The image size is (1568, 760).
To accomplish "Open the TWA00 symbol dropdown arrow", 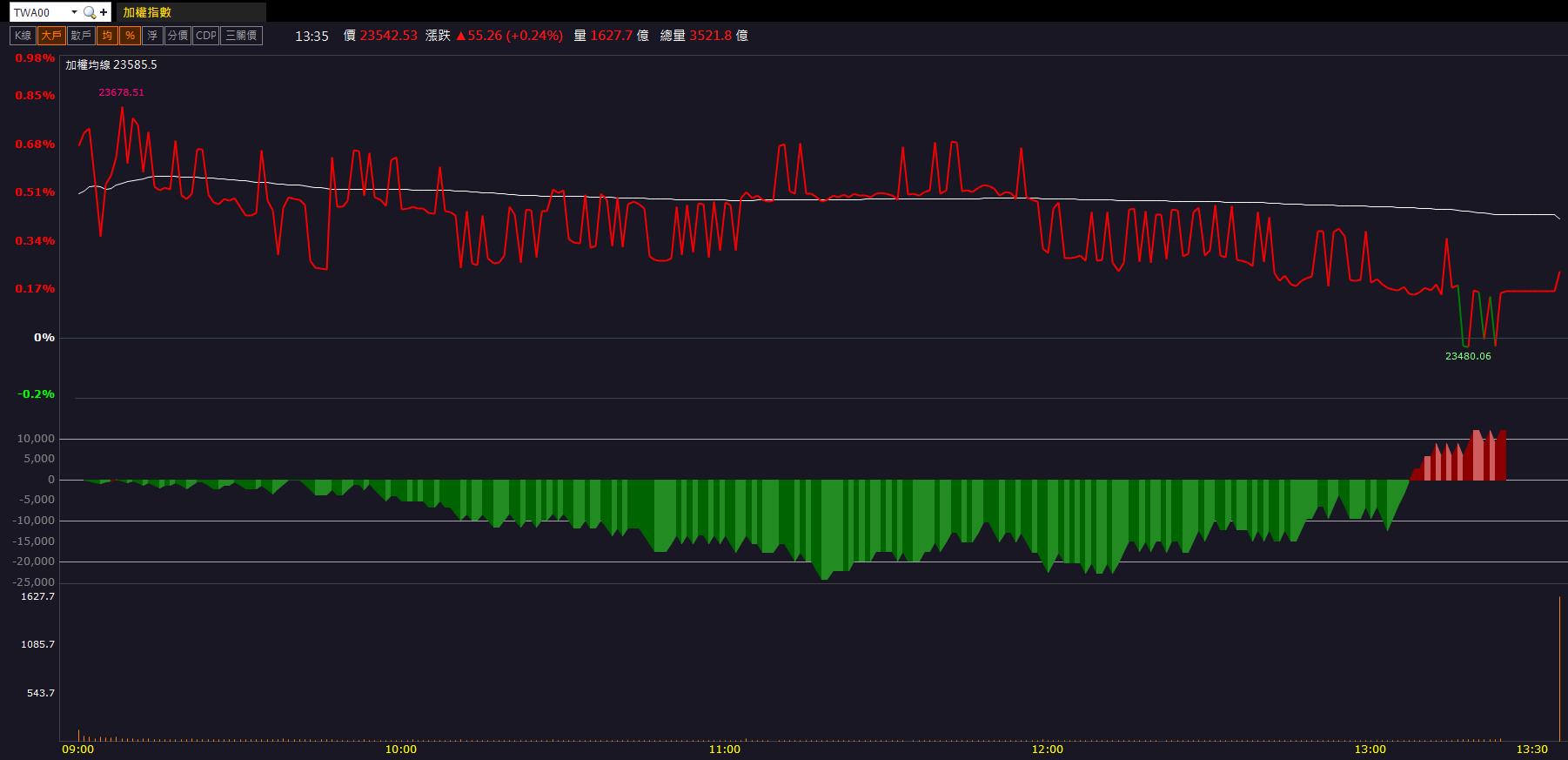I will tap(74, 12).
